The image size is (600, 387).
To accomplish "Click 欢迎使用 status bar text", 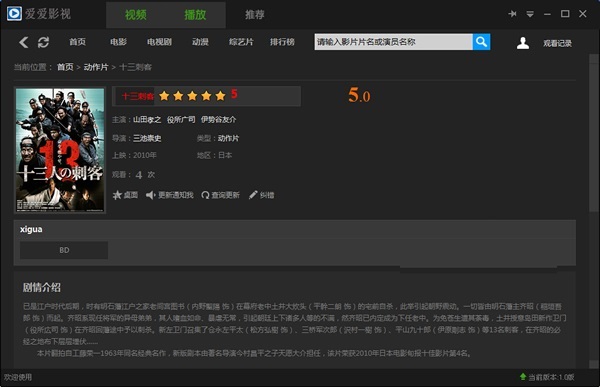I will (x=18, y=377).
